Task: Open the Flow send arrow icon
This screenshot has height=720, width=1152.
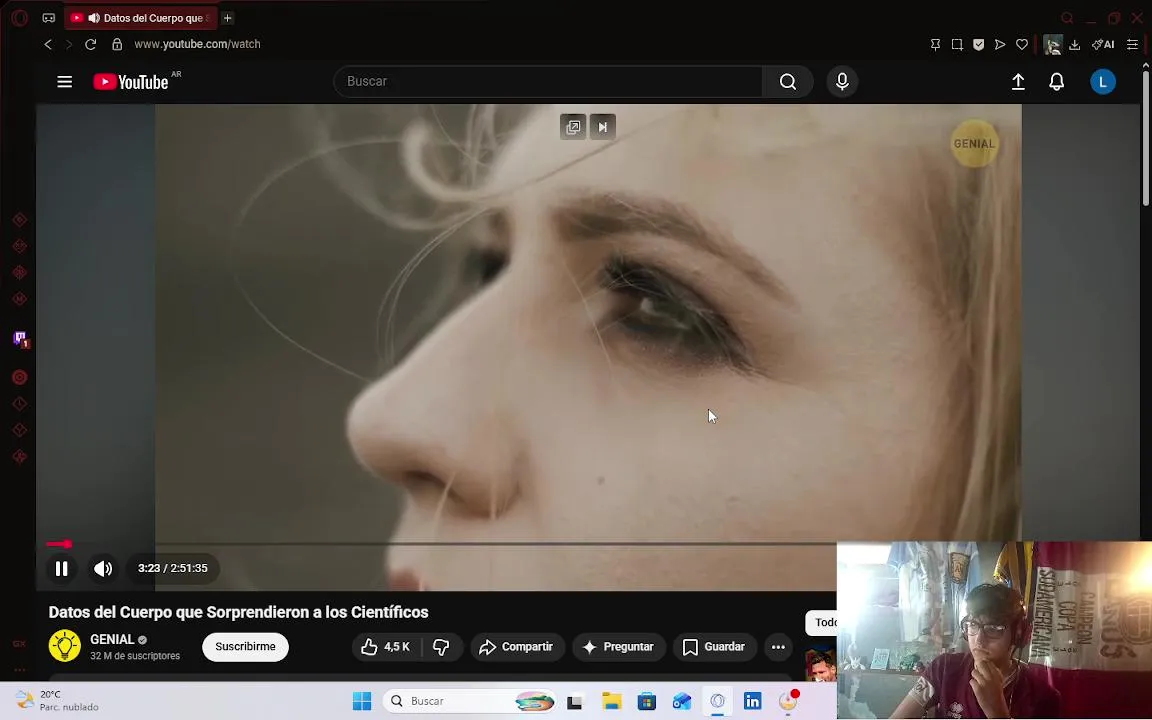Action: pos(1000,45)
